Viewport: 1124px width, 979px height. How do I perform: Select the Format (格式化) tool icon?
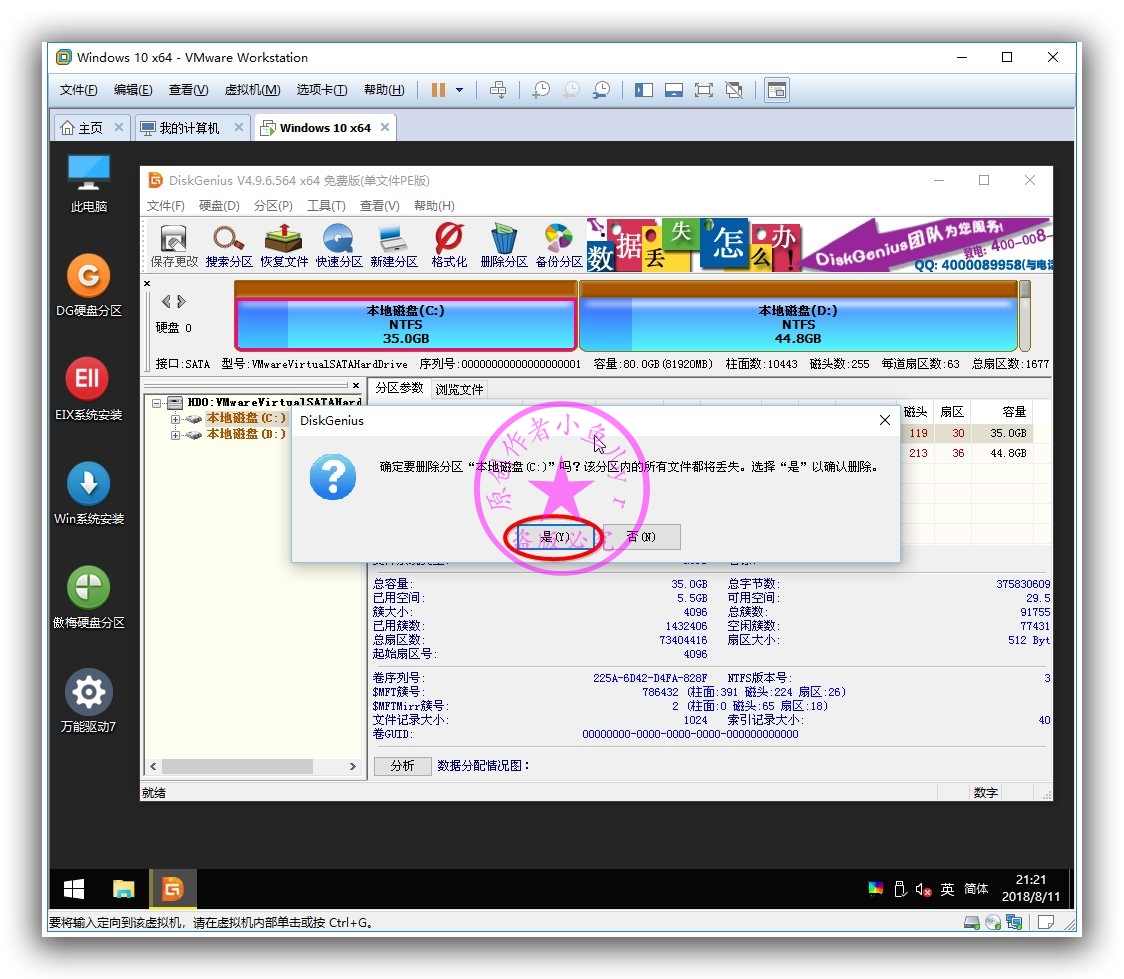coord(449,245)
